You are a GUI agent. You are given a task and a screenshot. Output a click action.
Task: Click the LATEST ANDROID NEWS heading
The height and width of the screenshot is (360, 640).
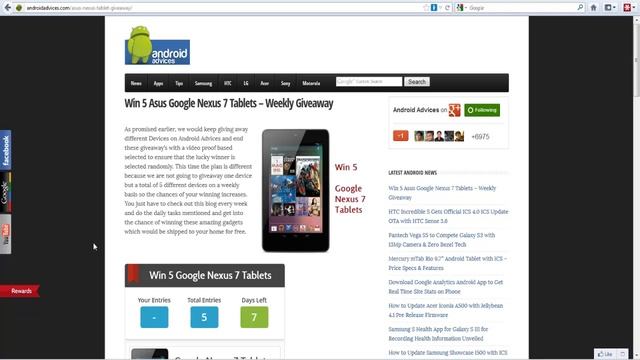(412, 173)
